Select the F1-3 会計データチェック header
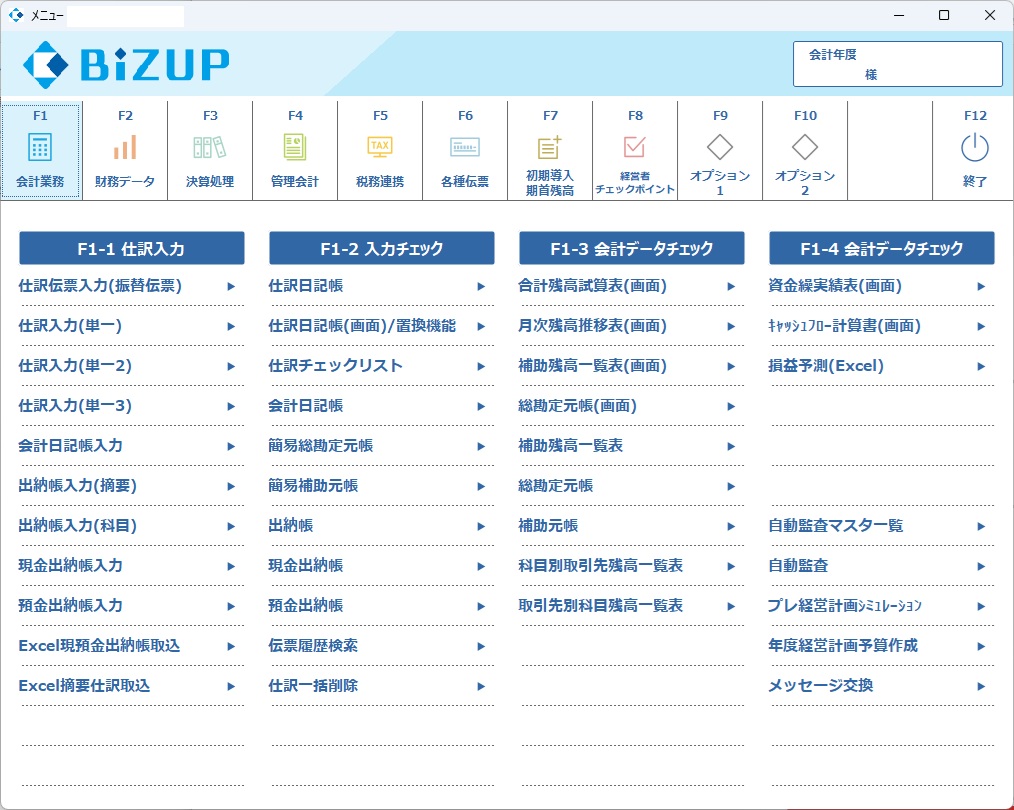Viewport: 1014px width, 810px height. click(x=632, y=248)
